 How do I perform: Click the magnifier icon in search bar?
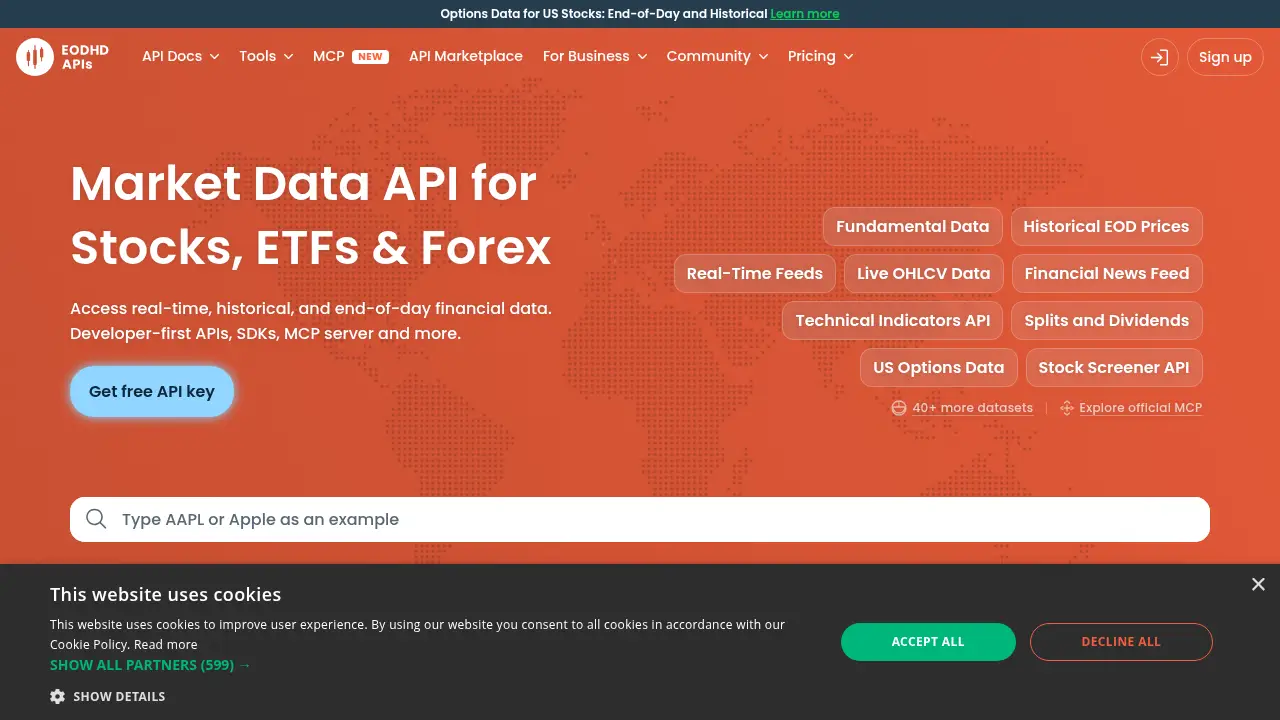point(96,519)
